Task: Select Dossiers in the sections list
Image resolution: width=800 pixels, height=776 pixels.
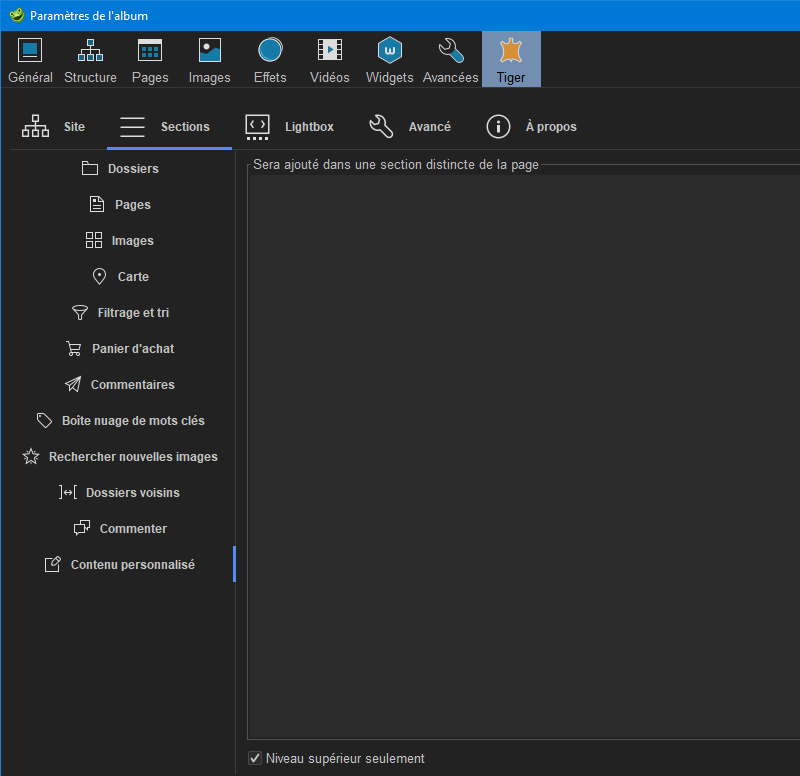Action: click(120, 169)
